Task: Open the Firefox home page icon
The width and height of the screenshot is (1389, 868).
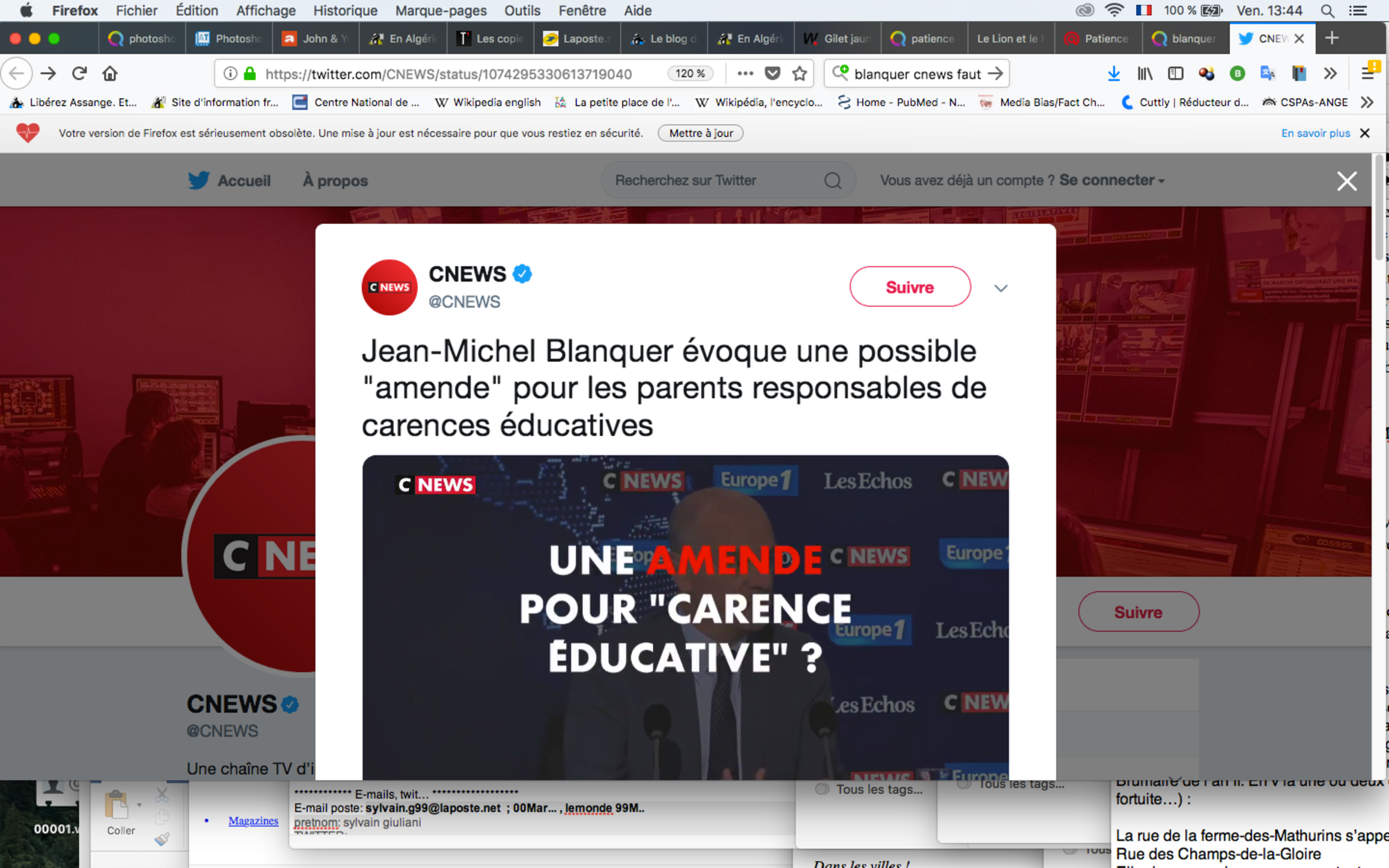Action: (x=110, y=74)
